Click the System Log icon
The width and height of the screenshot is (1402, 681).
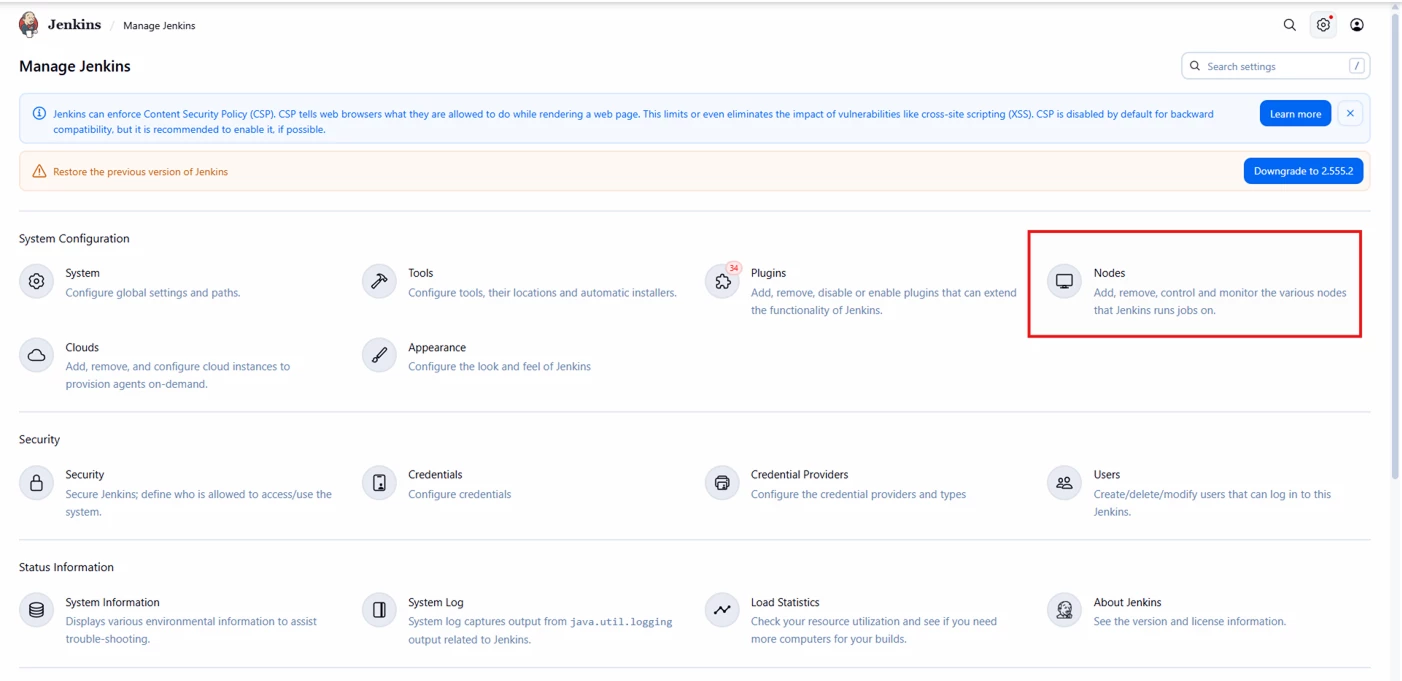379,610
